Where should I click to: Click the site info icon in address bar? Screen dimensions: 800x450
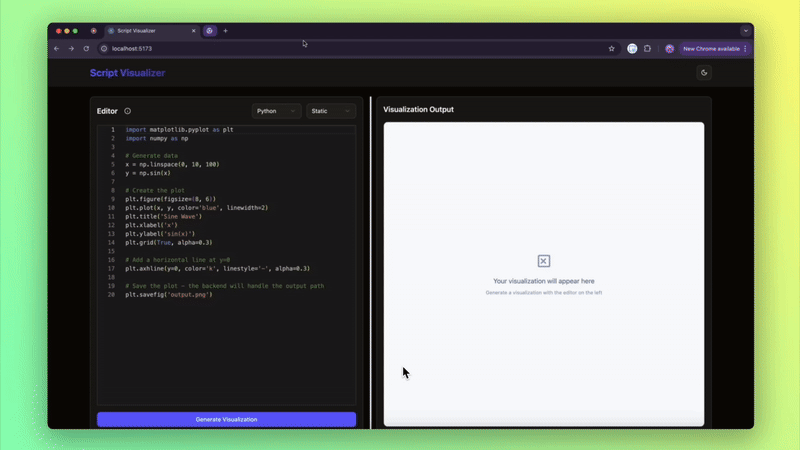pyautogui.click(x=104, y=48)
